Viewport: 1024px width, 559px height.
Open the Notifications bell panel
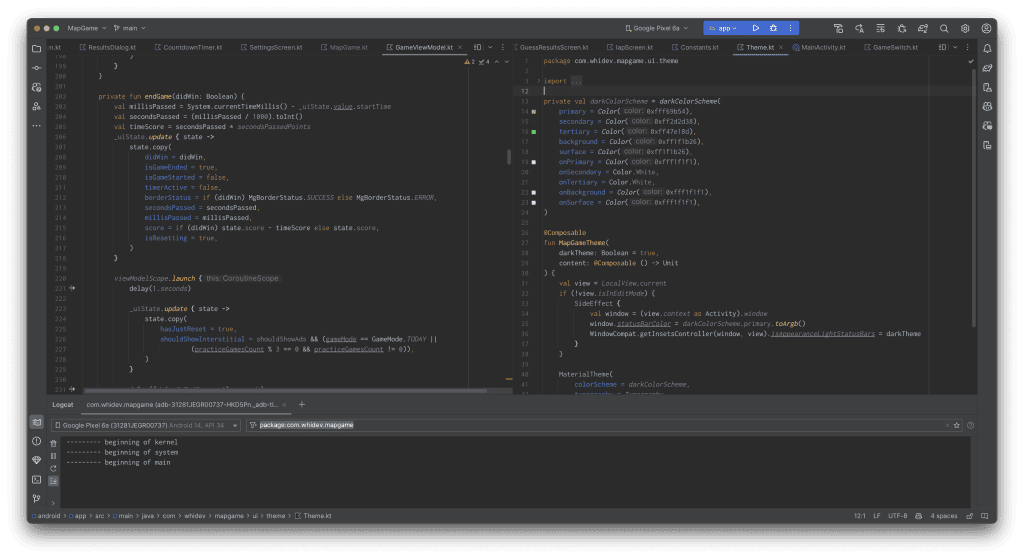pos(987,47)
